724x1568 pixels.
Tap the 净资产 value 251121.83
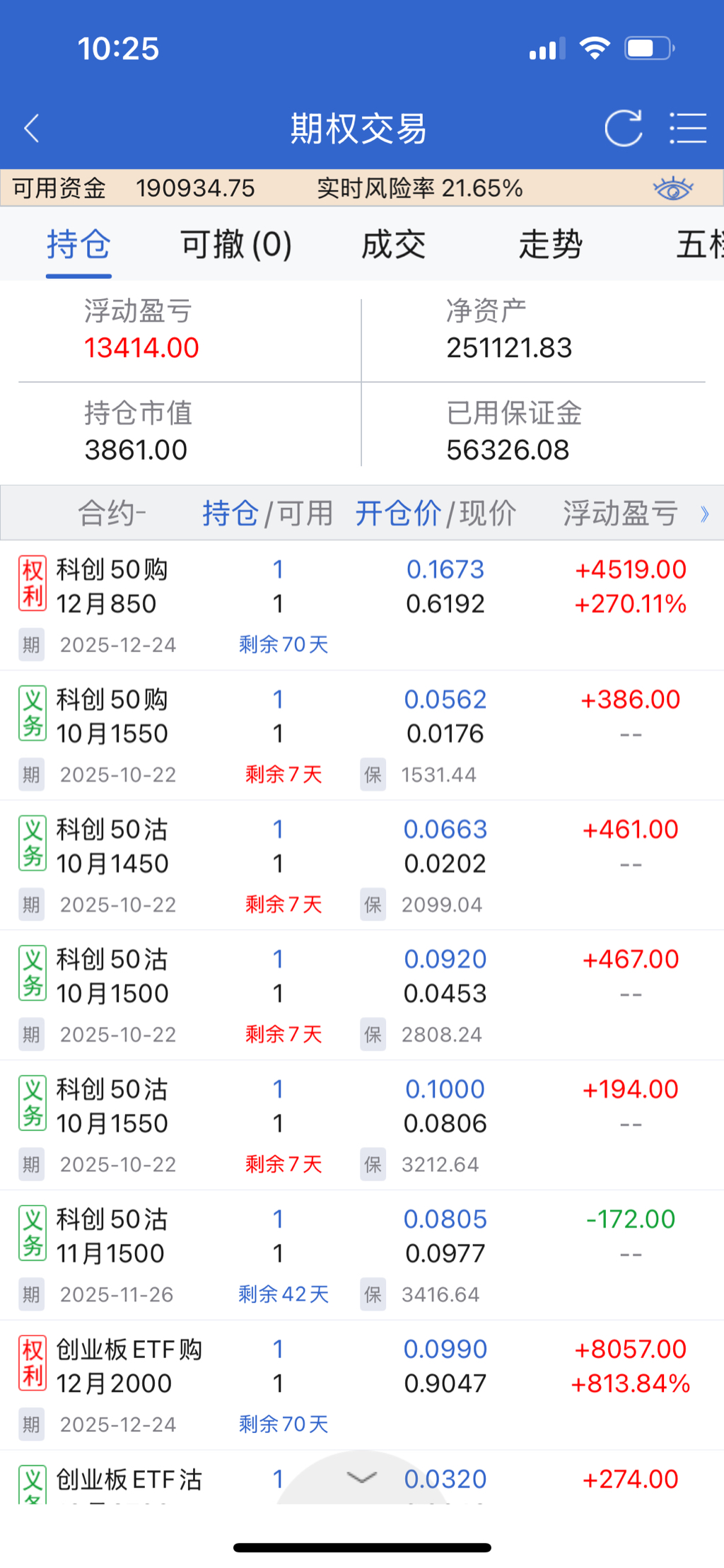509,348
